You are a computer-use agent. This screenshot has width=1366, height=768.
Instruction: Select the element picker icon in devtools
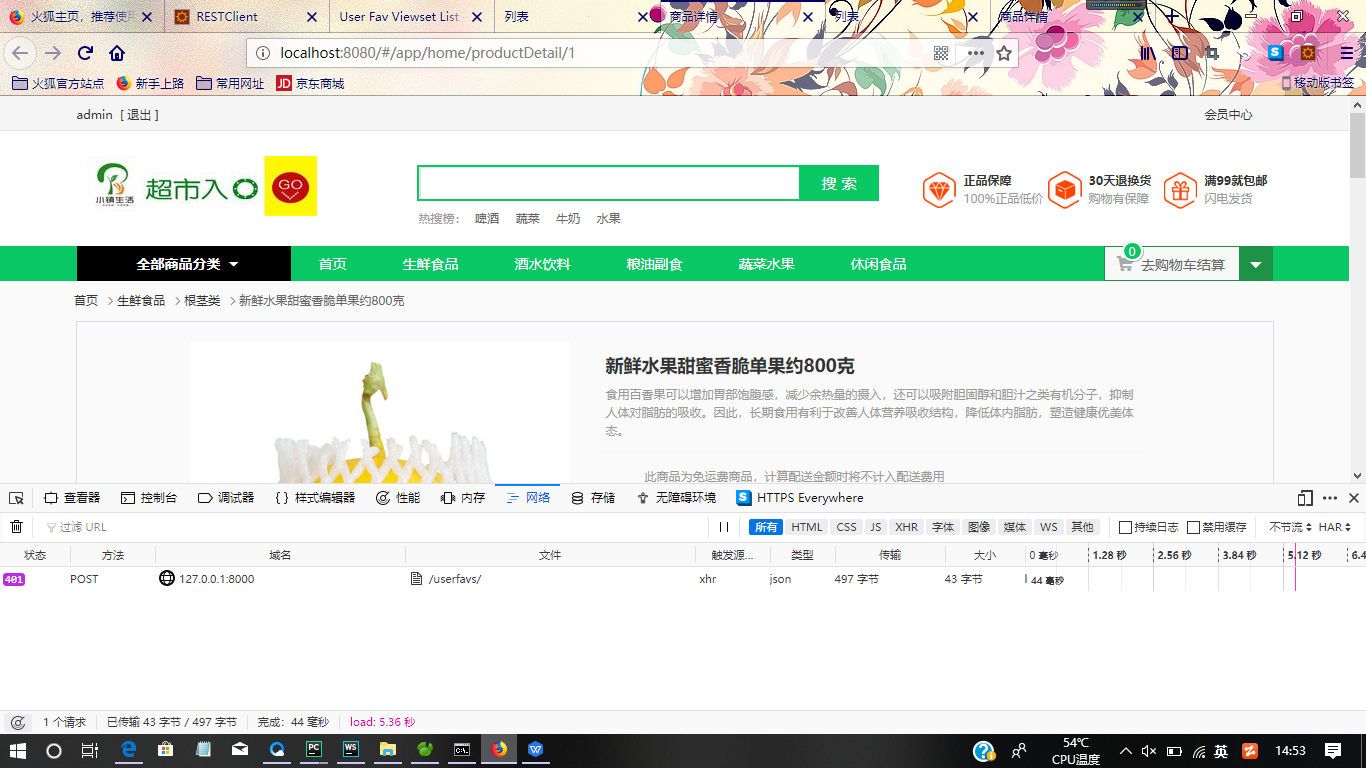[15, 497]
